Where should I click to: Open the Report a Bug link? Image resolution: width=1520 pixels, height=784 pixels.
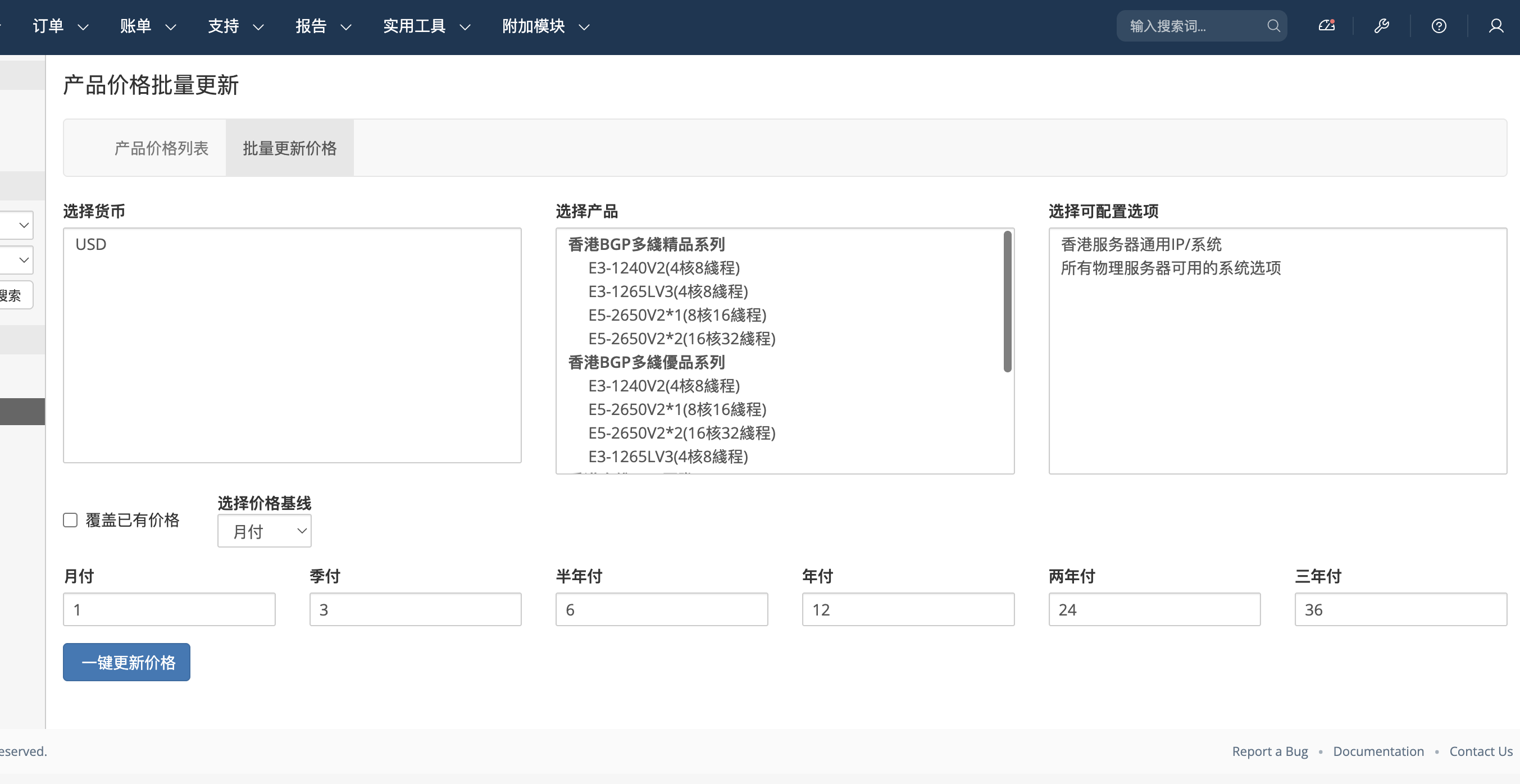pyautogui.click(x=1269, y=751)
